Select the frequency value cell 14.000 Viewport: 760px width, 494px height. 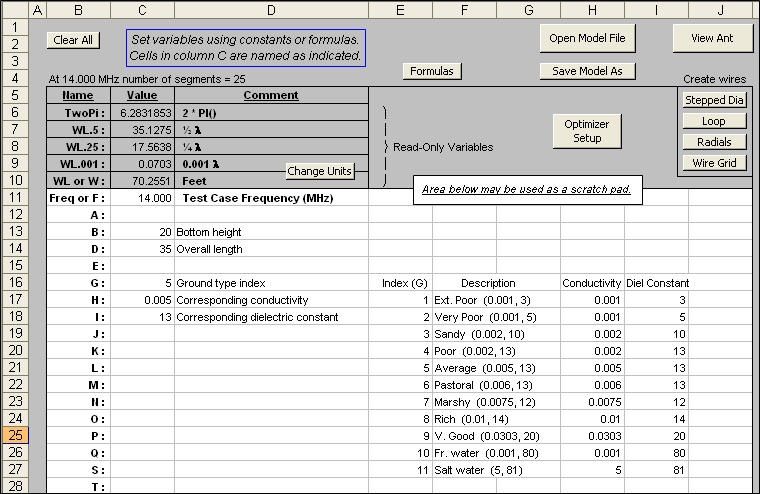[x=142, y=198]
